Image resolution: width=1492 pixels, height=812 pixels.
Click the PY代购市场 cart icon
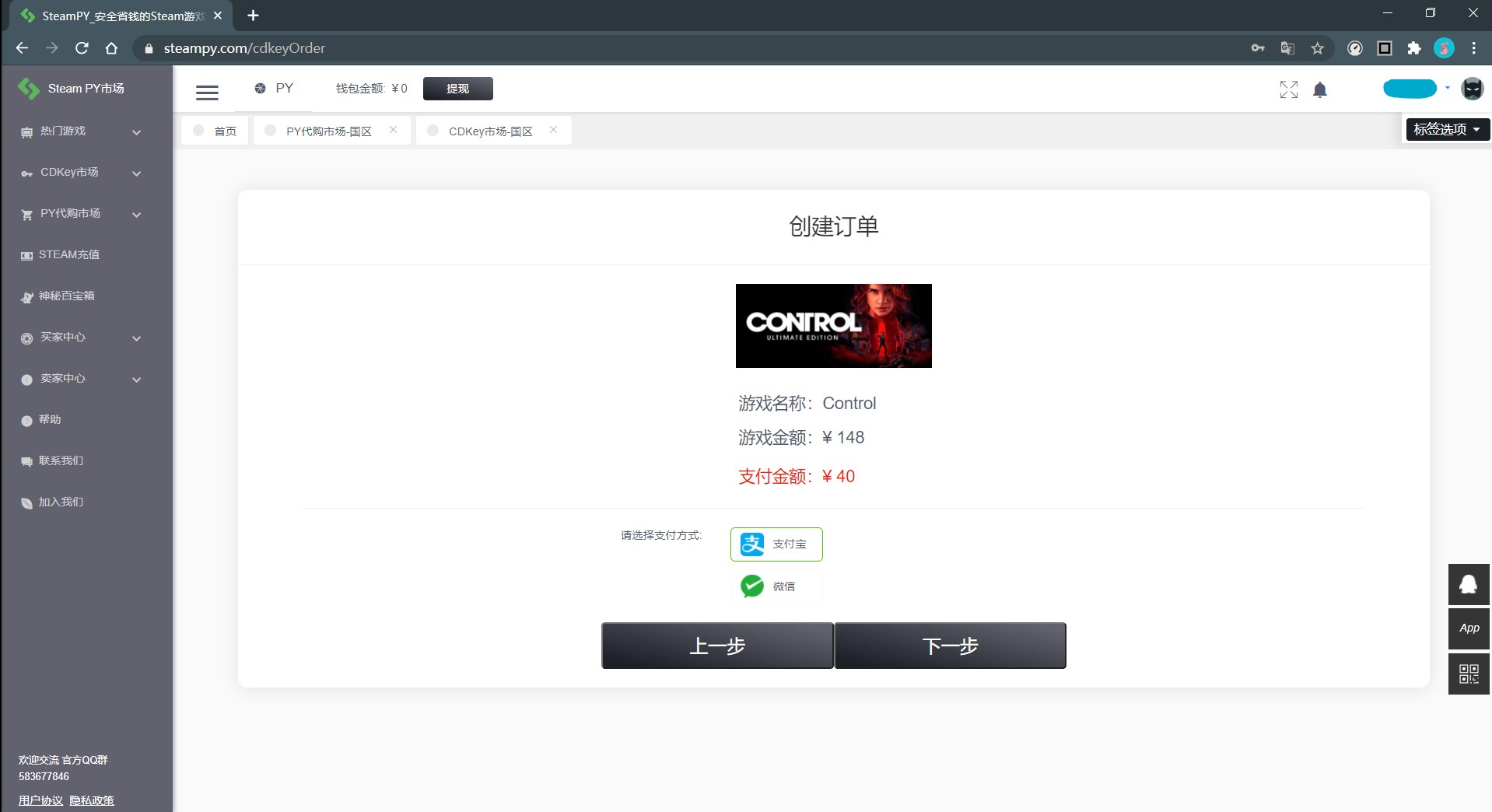(26, 215)
